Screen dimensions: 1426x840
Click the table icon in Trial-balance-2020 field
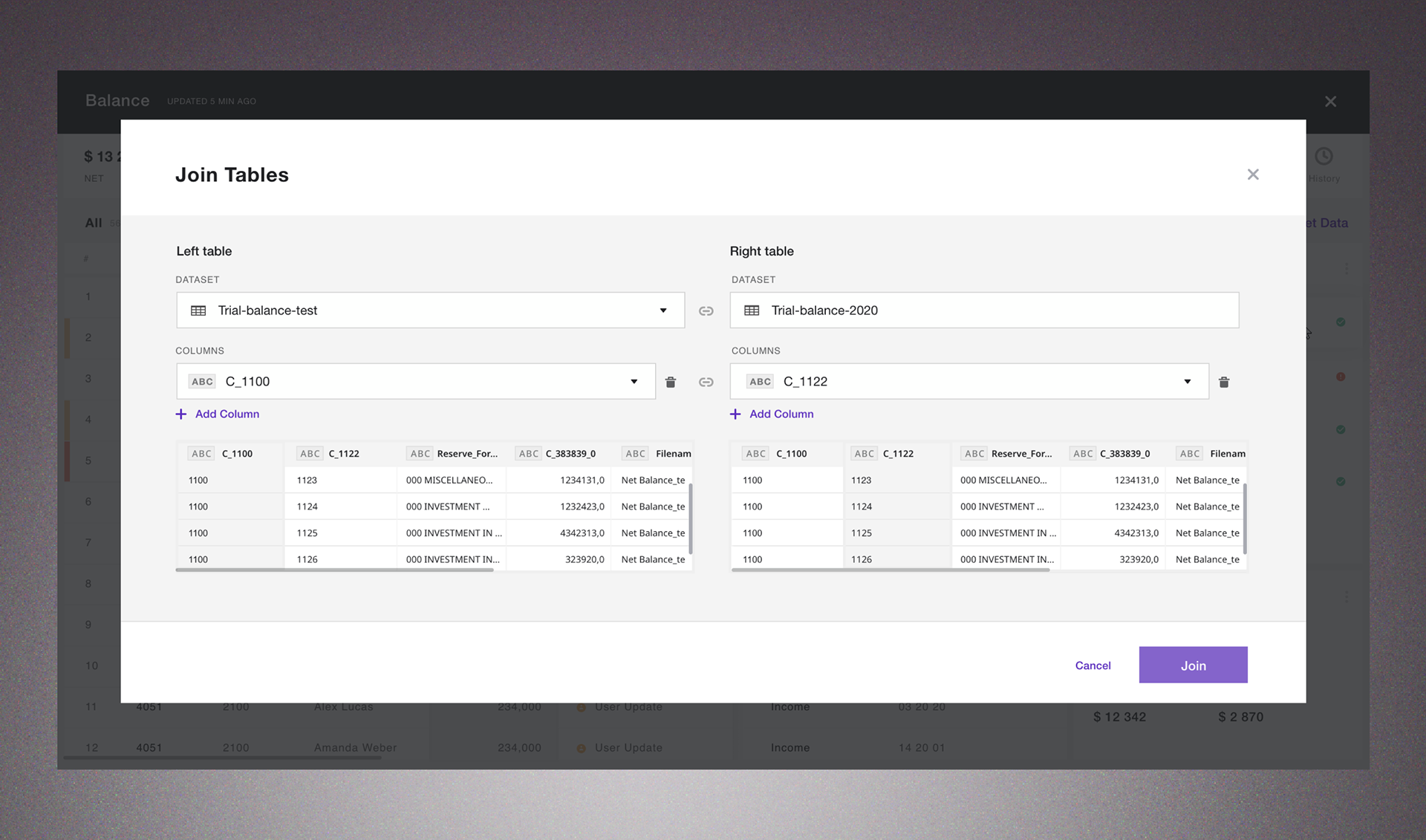point(752,310)
